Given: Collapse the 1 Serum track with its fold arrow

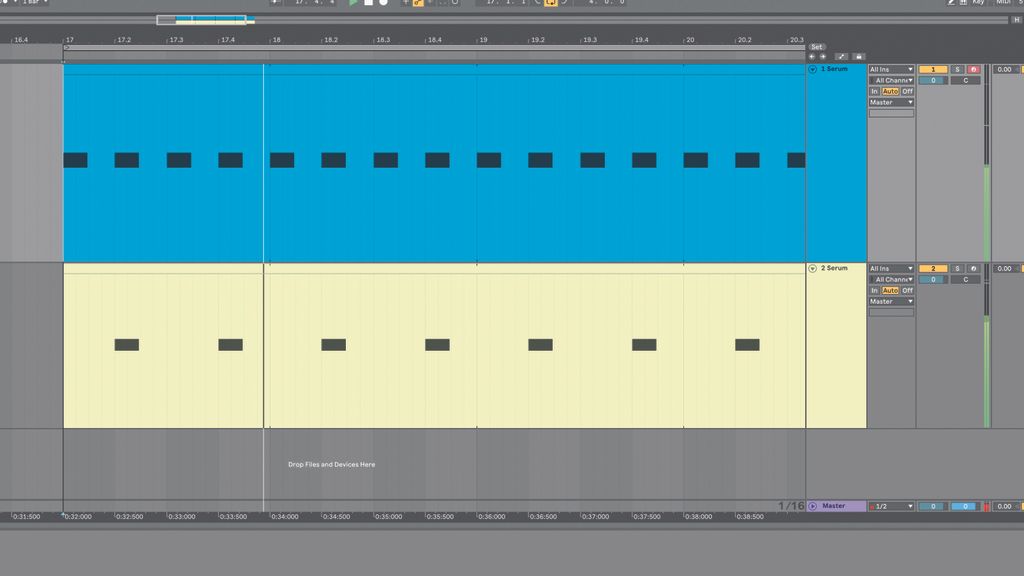Looking at the screenshot, I should (811, 69).
